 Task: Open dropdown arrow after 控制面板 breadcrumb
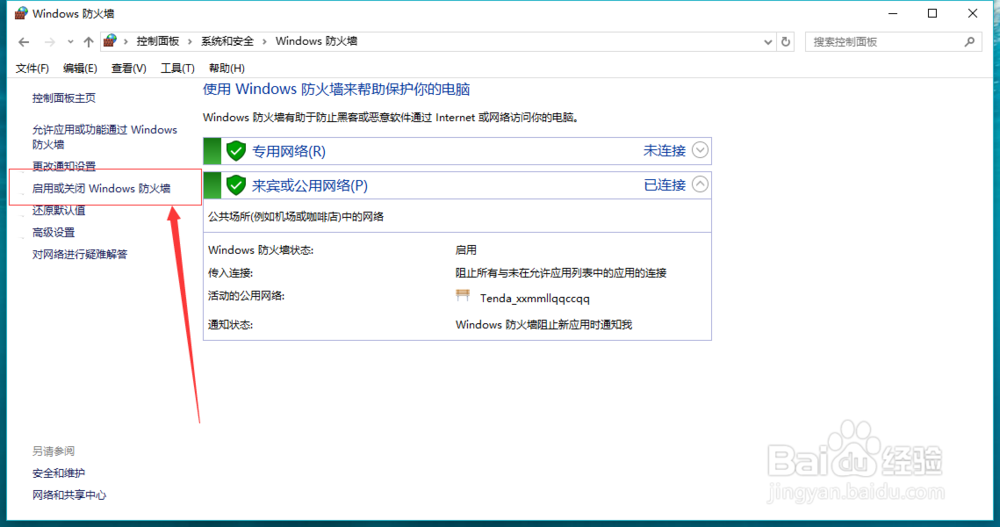point(190,41)
